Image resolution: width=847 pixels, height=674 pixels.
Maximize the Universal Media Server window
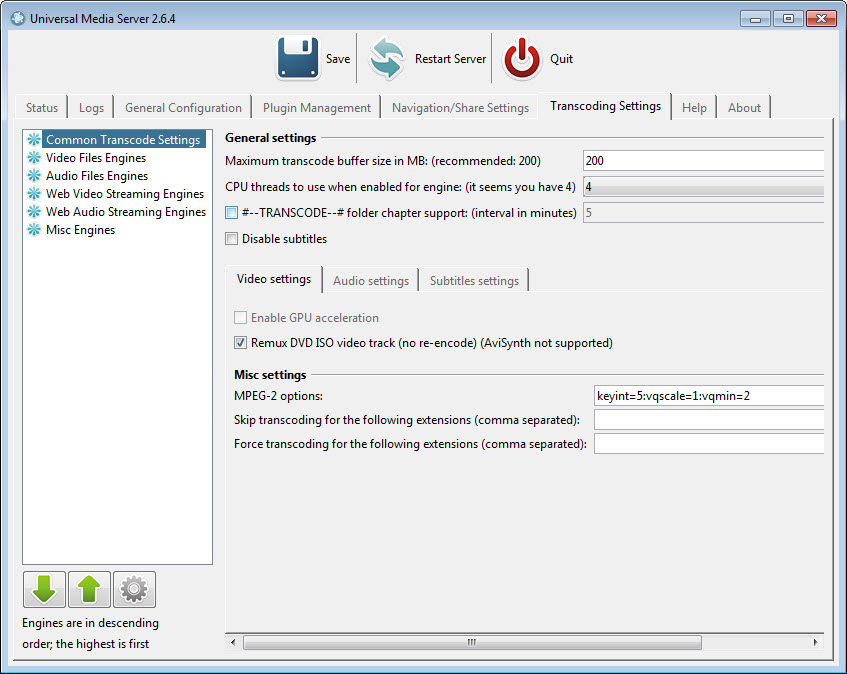(788, 19)
